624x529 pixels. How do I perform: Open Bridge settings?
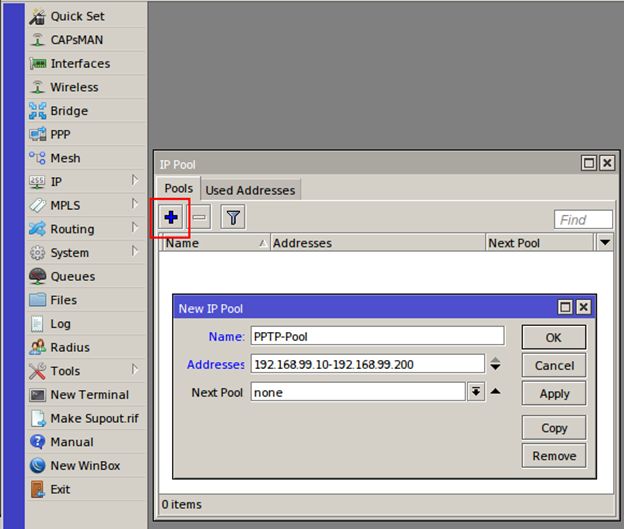pos(86,111)
